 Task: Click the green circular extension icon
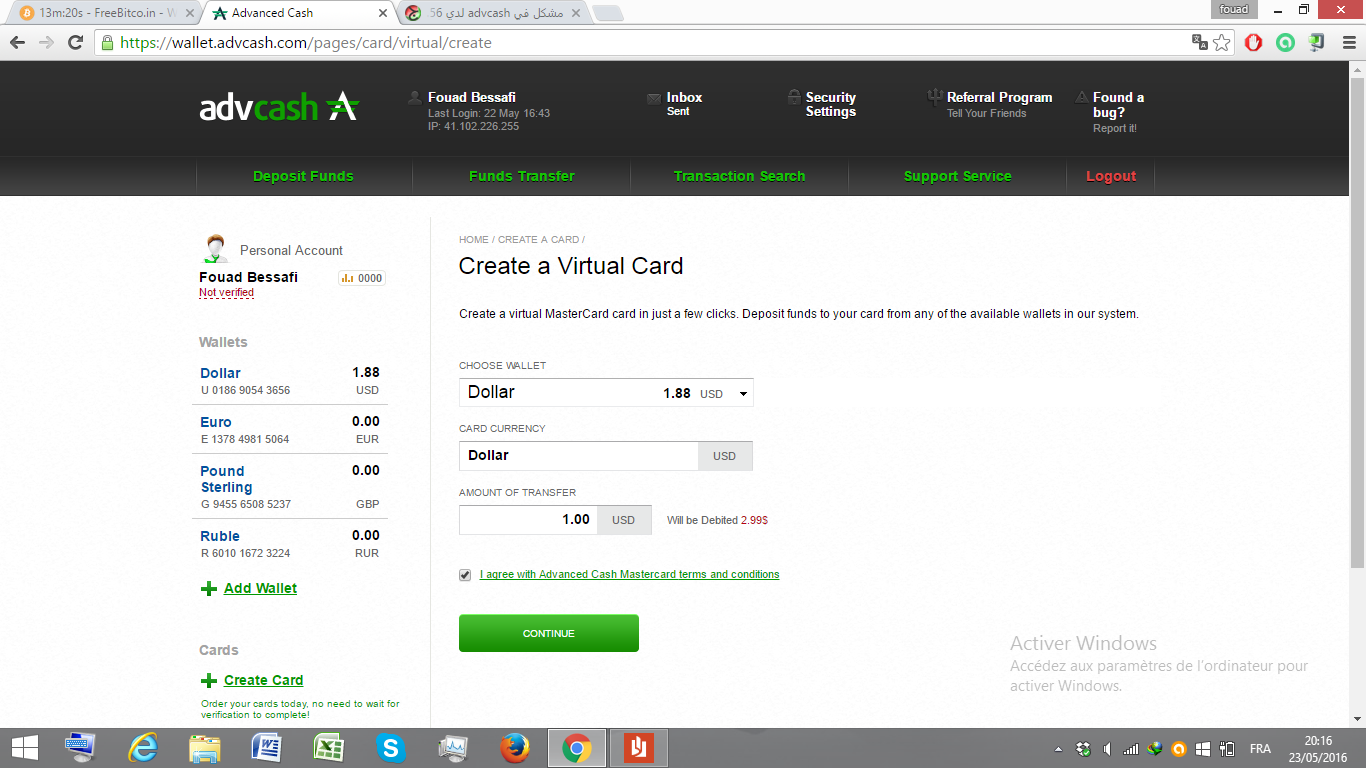coord(1285,42)
